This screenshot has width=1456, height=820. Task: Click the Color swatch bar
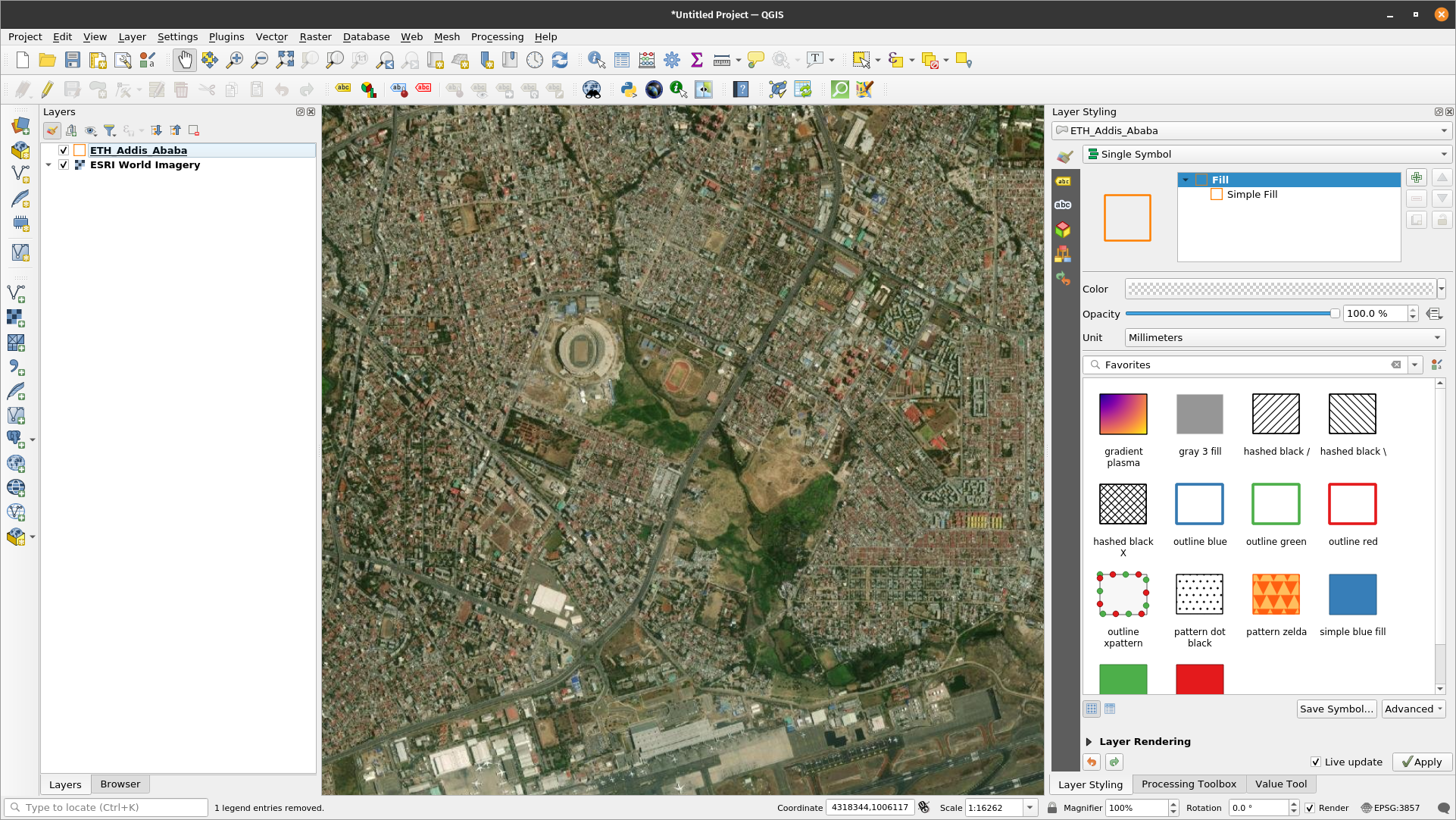point(1279,289)
